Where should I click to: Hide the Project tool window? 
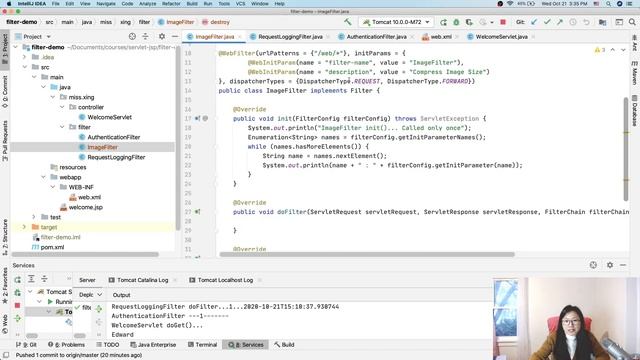(175, 36)
